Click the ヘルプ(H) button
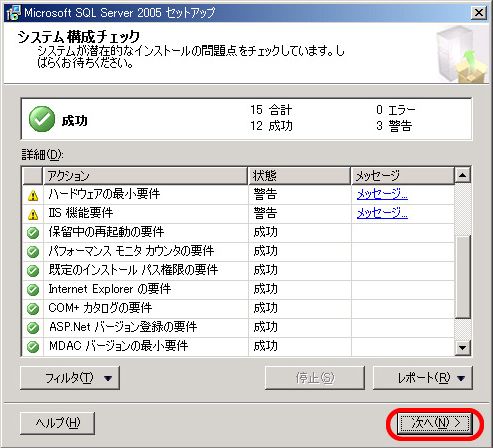 point(58,423)
